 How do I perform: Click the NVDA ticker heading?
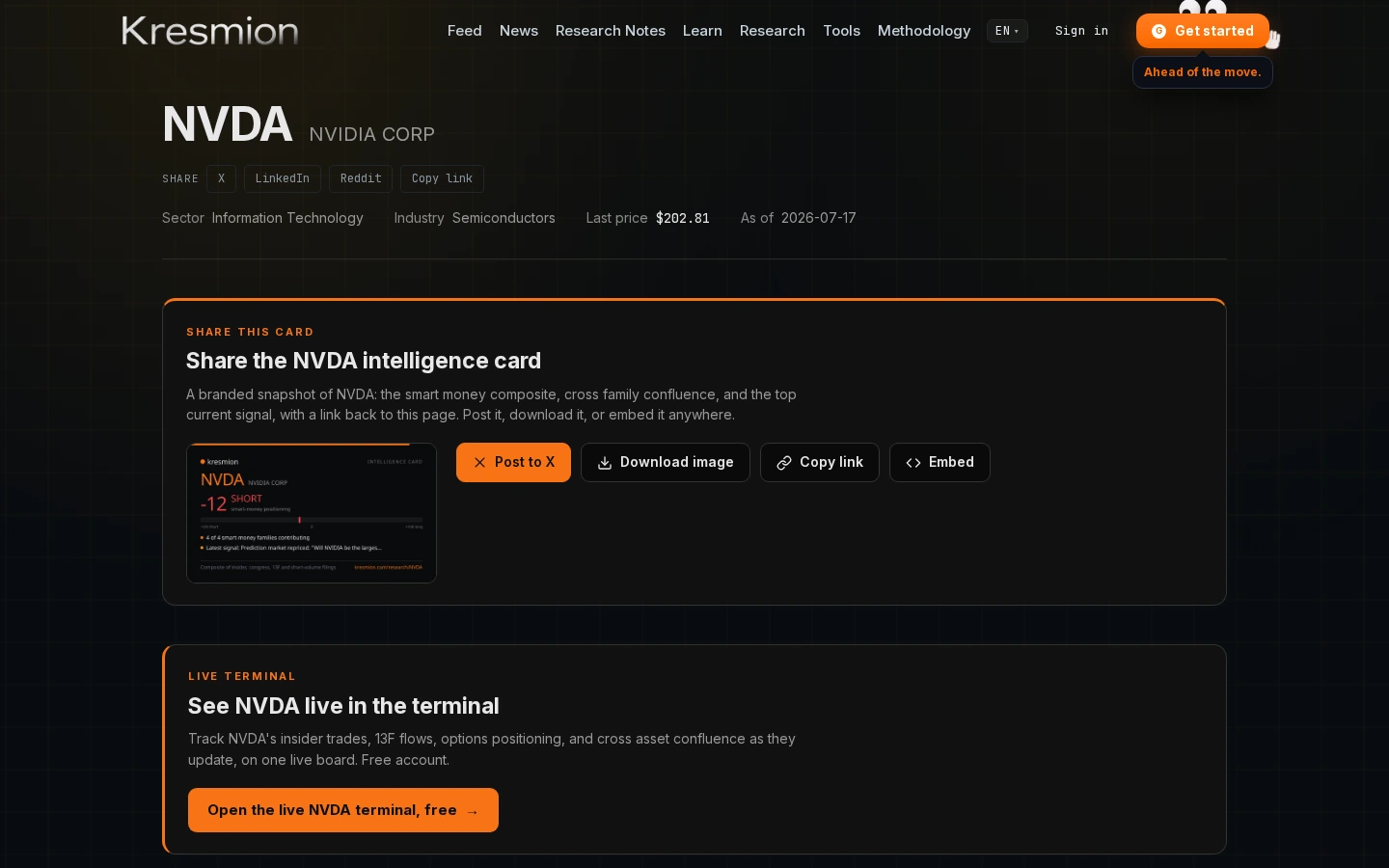(228, 124)
